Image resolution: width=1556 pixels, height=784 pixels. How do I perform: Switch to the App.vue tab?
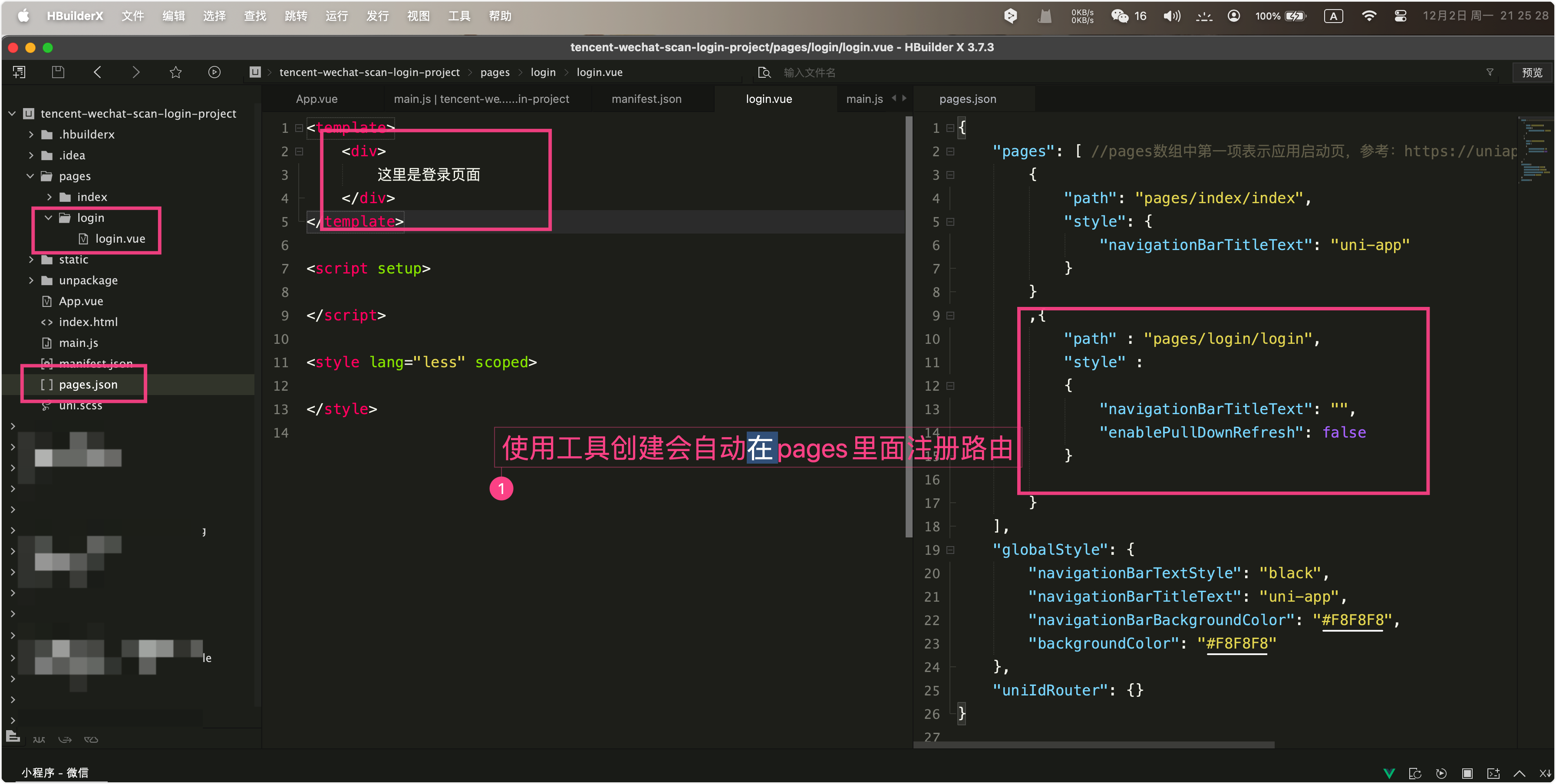point(316,99)
